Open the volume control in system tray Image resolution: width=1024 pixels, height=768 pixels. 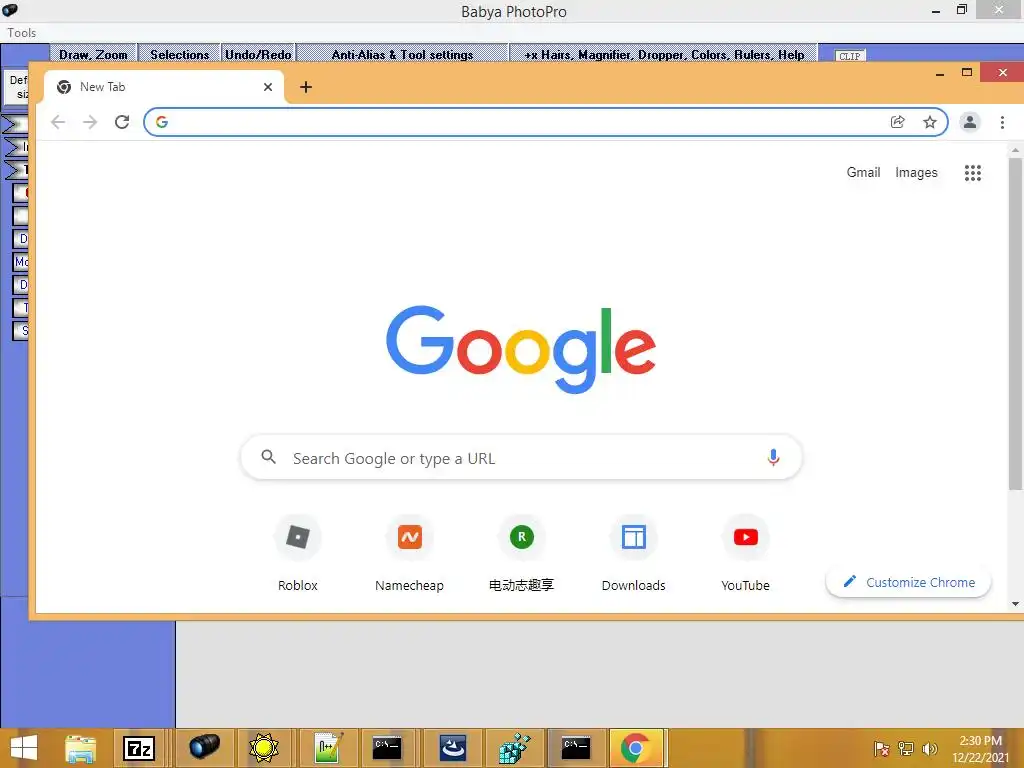coord(929,749)
